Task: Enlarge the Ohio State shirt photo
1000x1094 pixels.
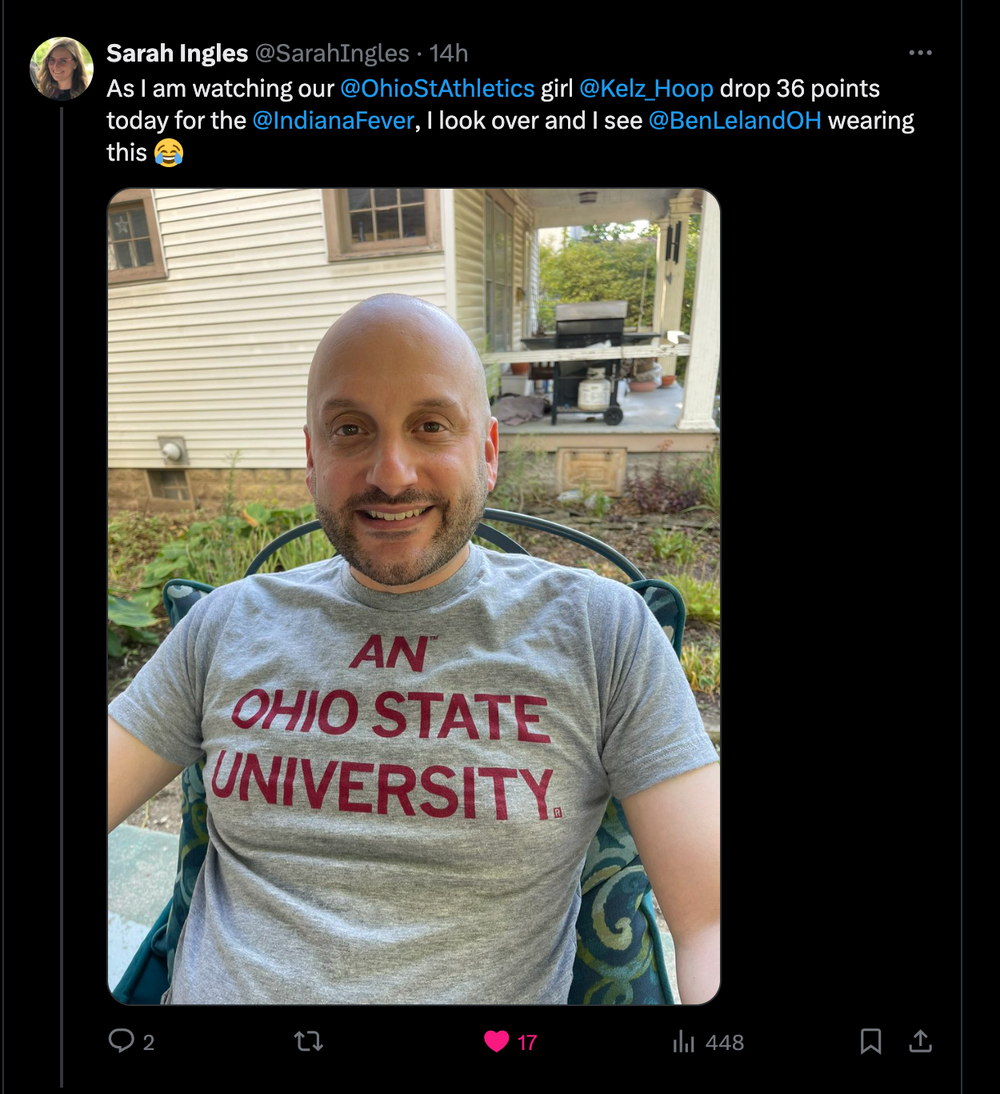Action: click(413, 596)
